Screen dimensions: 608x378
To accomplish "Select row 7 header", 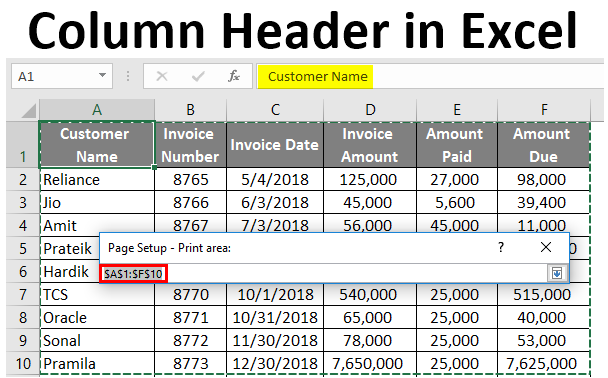I will point(23,295).
